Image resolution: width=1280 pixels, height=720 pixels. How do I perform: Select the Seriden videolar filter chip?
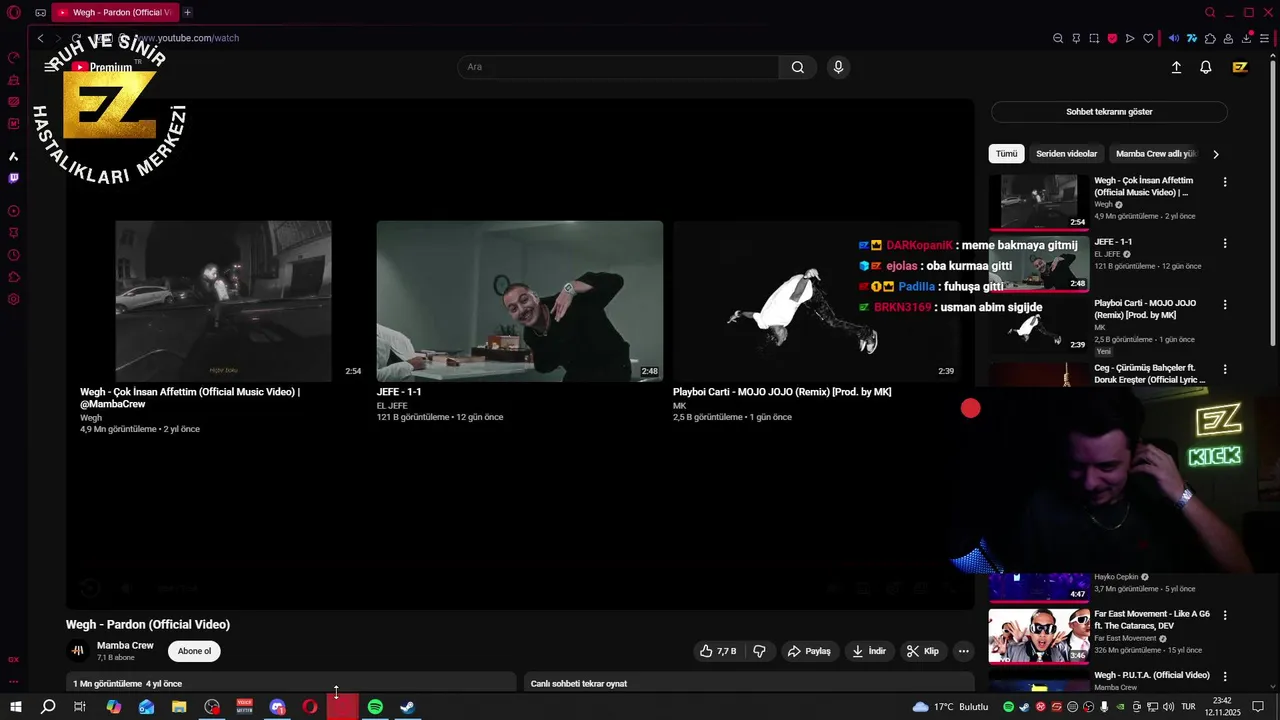pyautogui.click(x=1066, y=154)
